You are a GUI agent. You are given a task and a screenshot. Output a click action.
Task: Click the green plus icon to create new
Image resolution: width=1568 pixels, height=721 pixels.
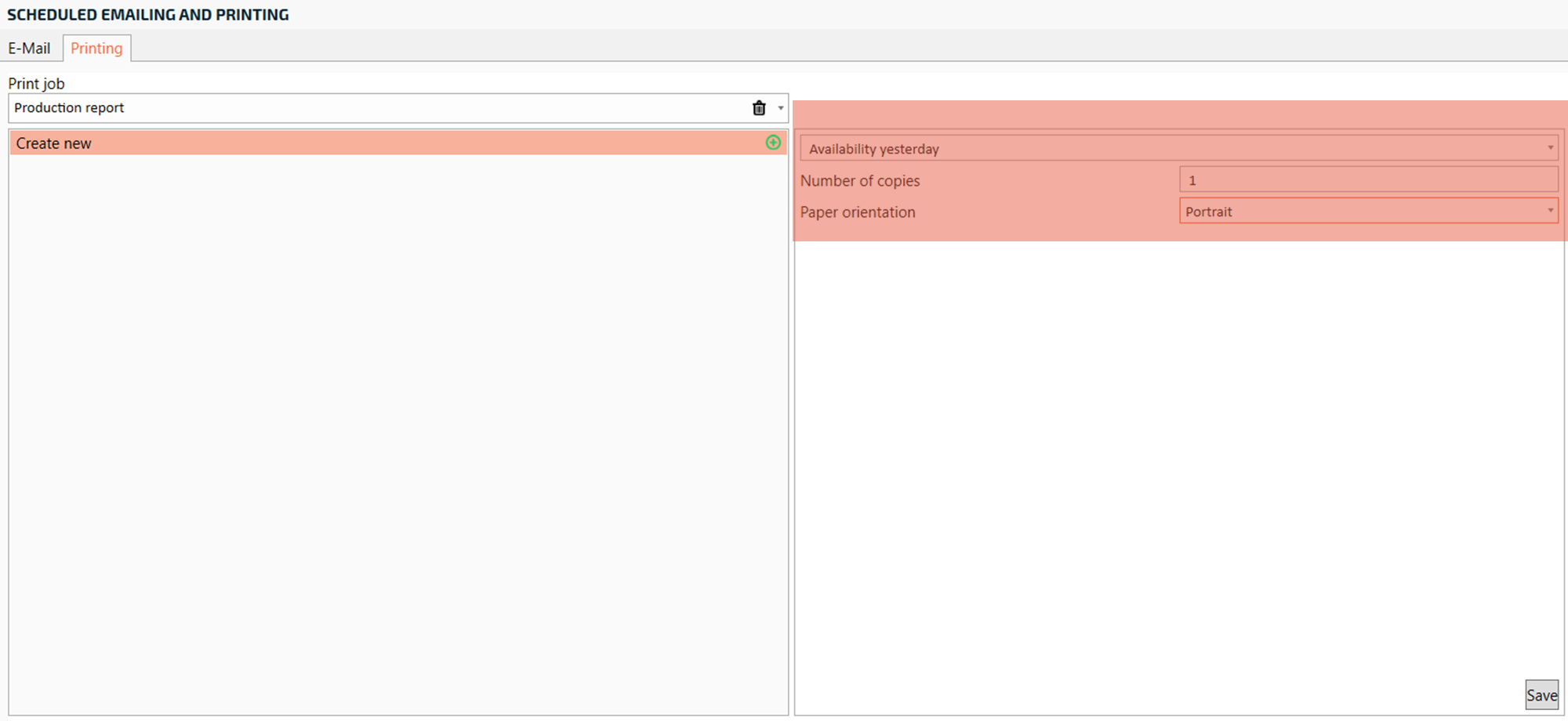[x=773, y=143]
